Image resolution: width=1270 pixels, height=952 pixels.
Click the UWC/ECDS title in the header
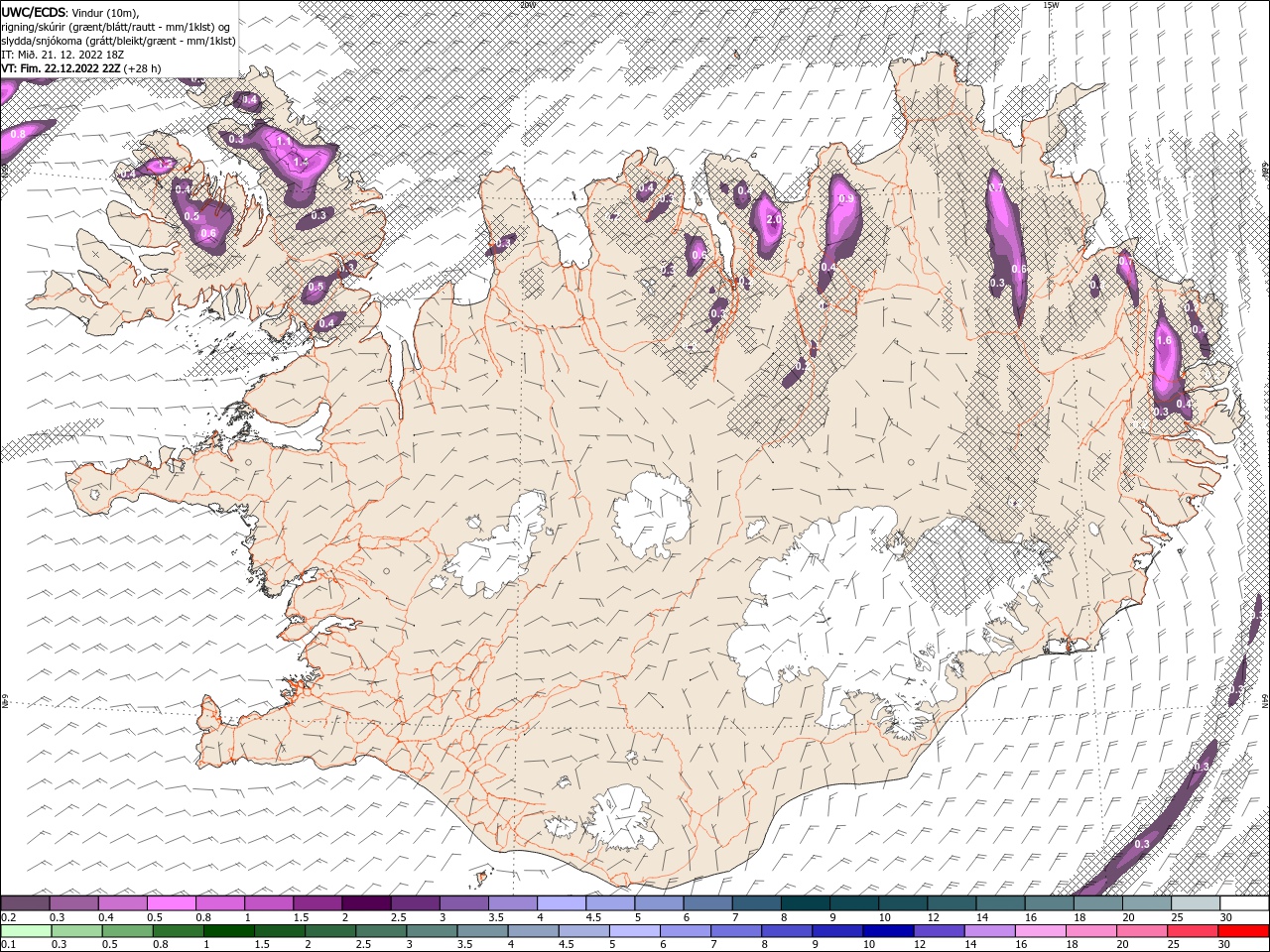tap(36, 12)
